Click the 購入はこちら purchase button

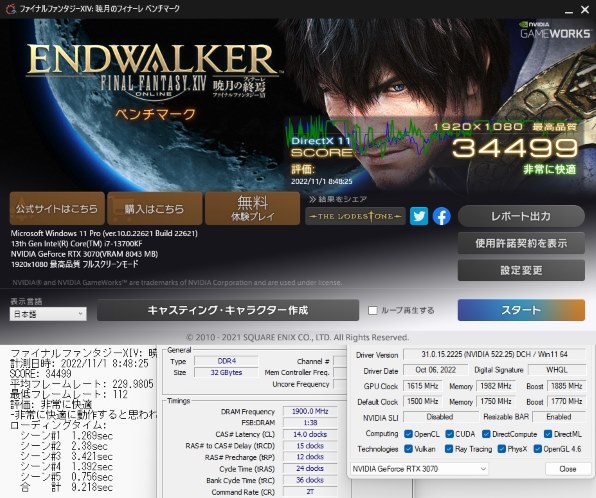pyautogui.click(x=154, y=208)
